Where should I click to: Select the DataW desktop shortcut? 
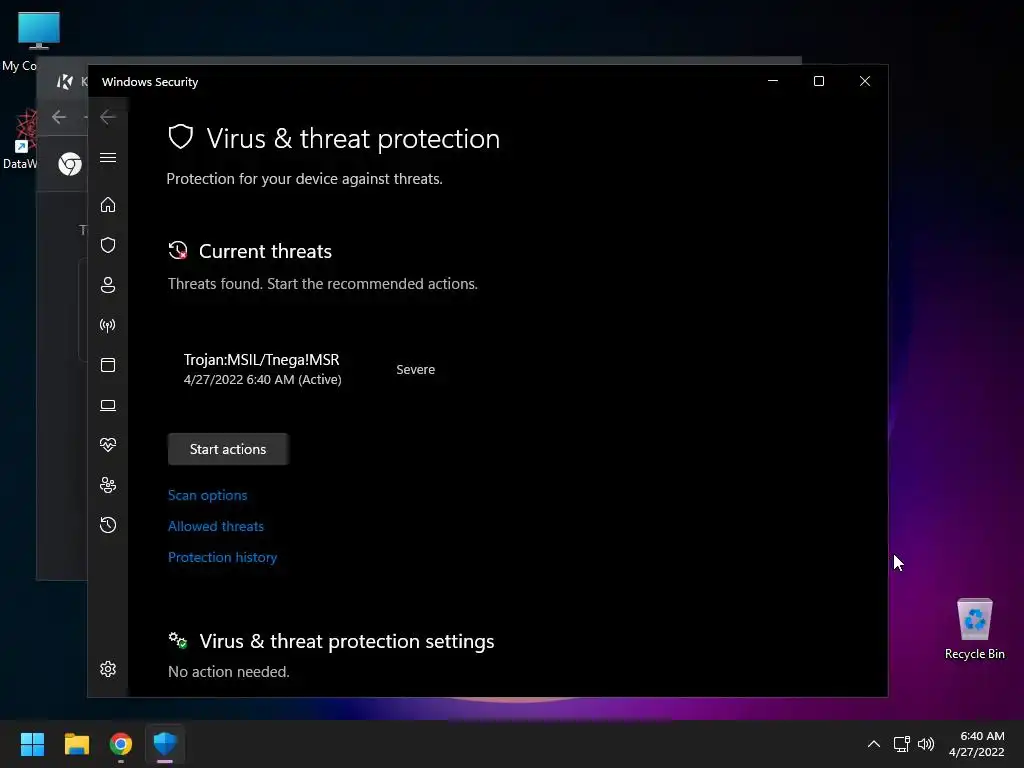(20, 140)
